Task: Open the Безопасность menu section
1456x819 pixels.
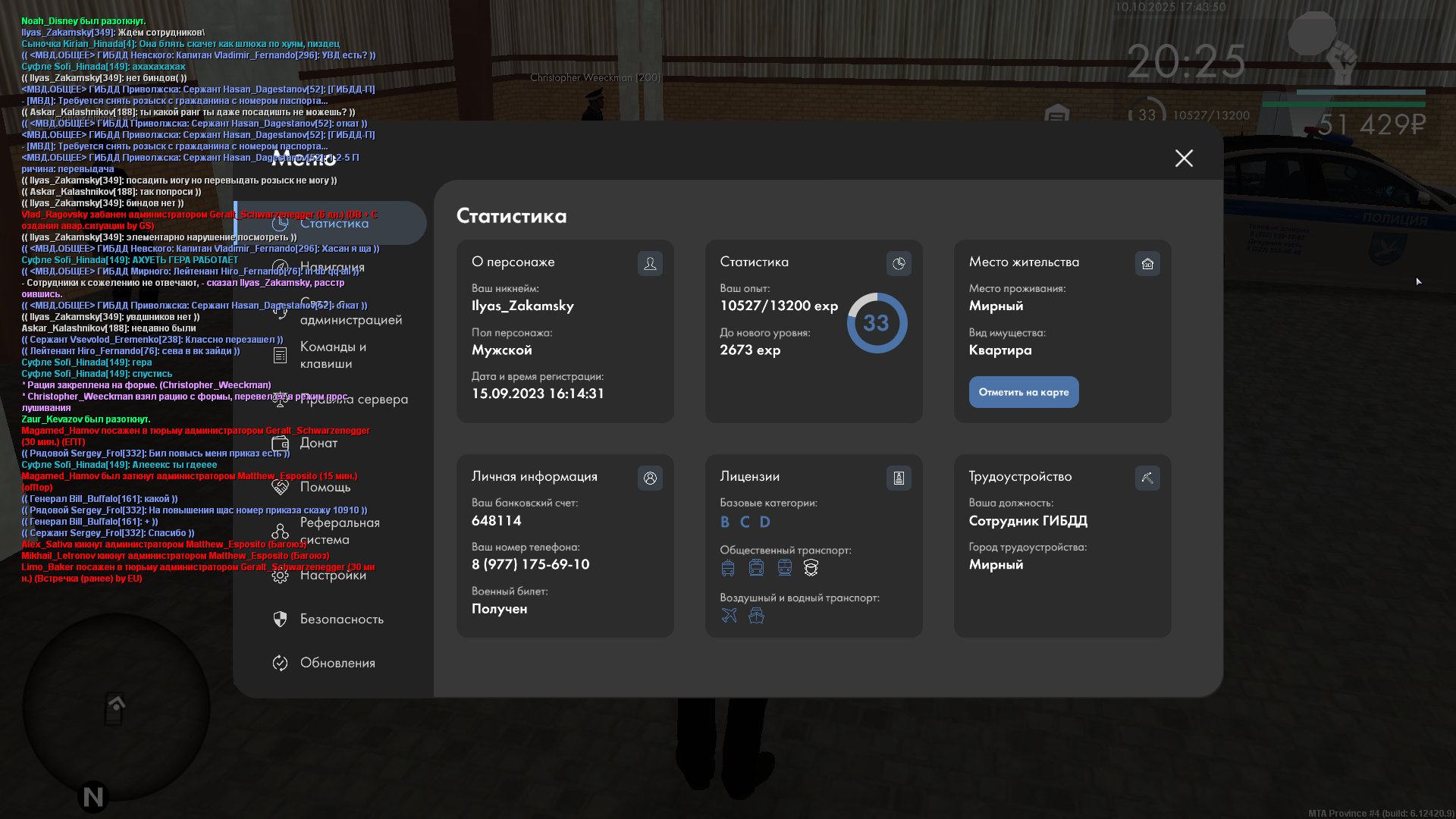Action: pyautogui.click(x=341, y=619)
